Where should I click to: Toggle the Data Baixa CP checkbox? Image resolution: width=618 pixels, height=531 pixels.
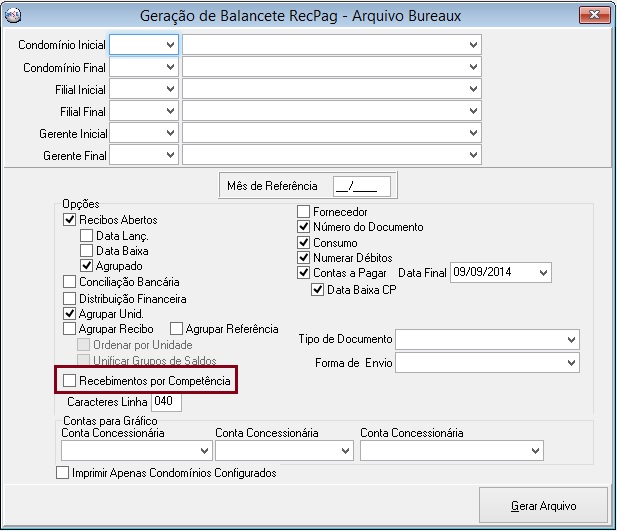(318, 290)
